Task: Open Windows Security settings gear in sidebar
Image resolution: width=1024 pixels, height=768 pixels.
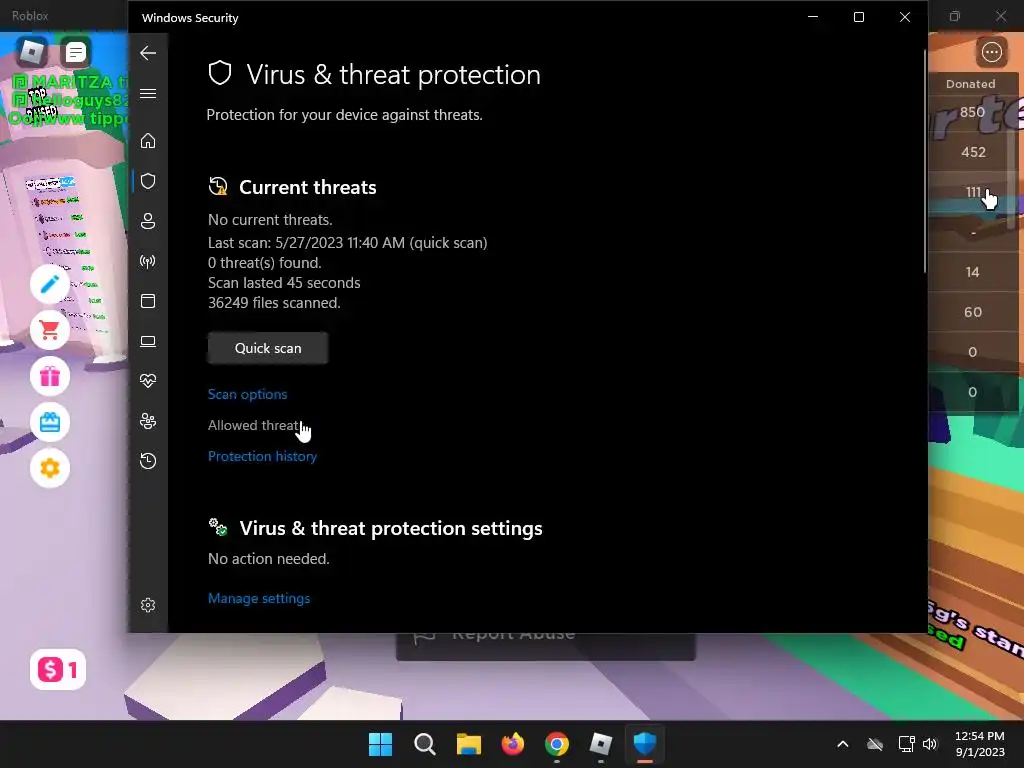Action: pos(148,605)
